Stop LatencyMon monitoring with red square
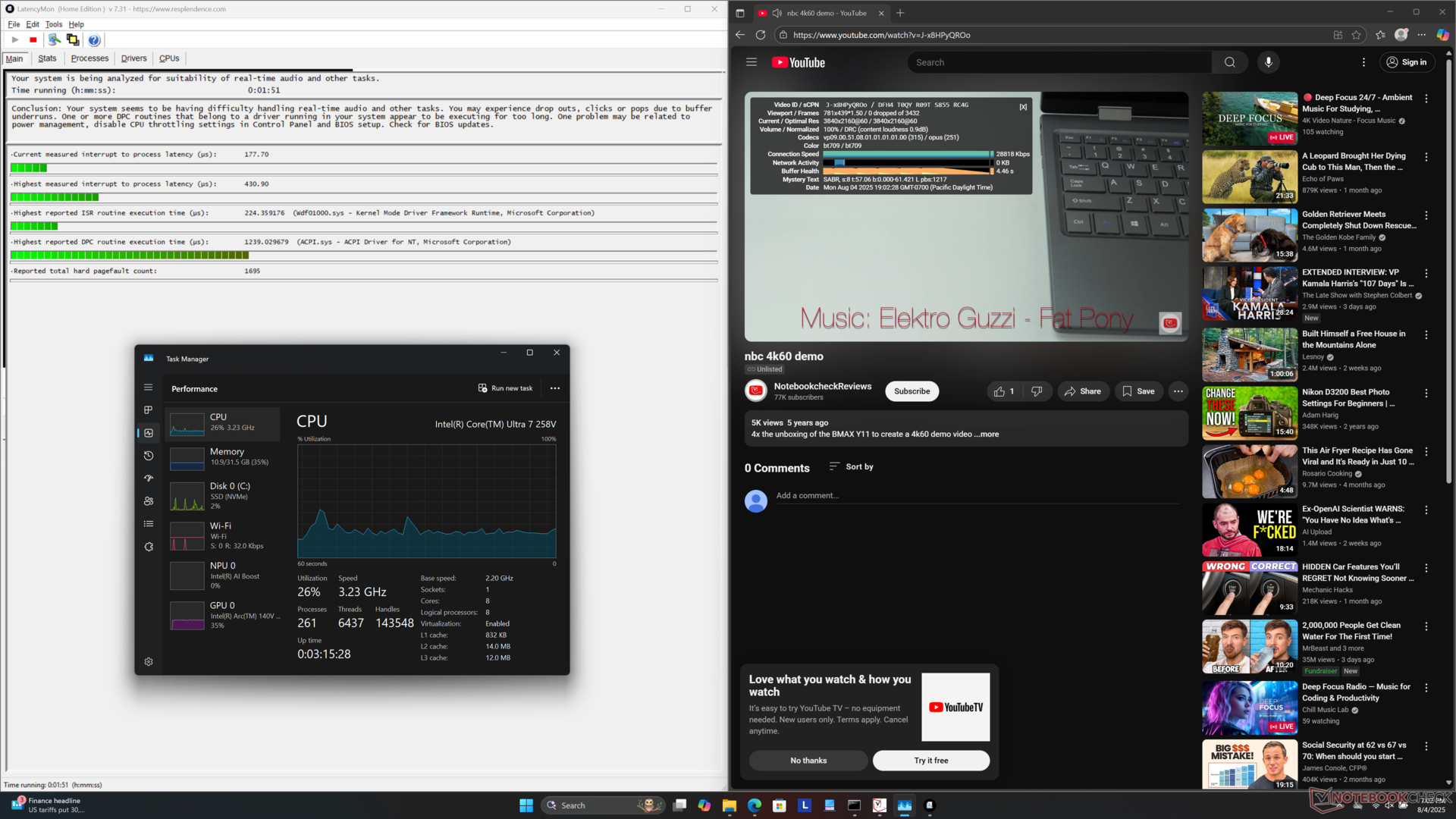This screenshot has width=1456, height=819. [x=33, y=39]
